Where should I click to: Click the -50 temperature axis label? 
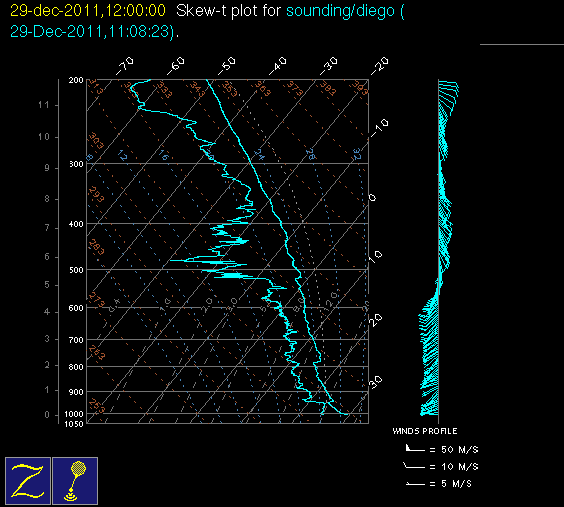point(227,66)
